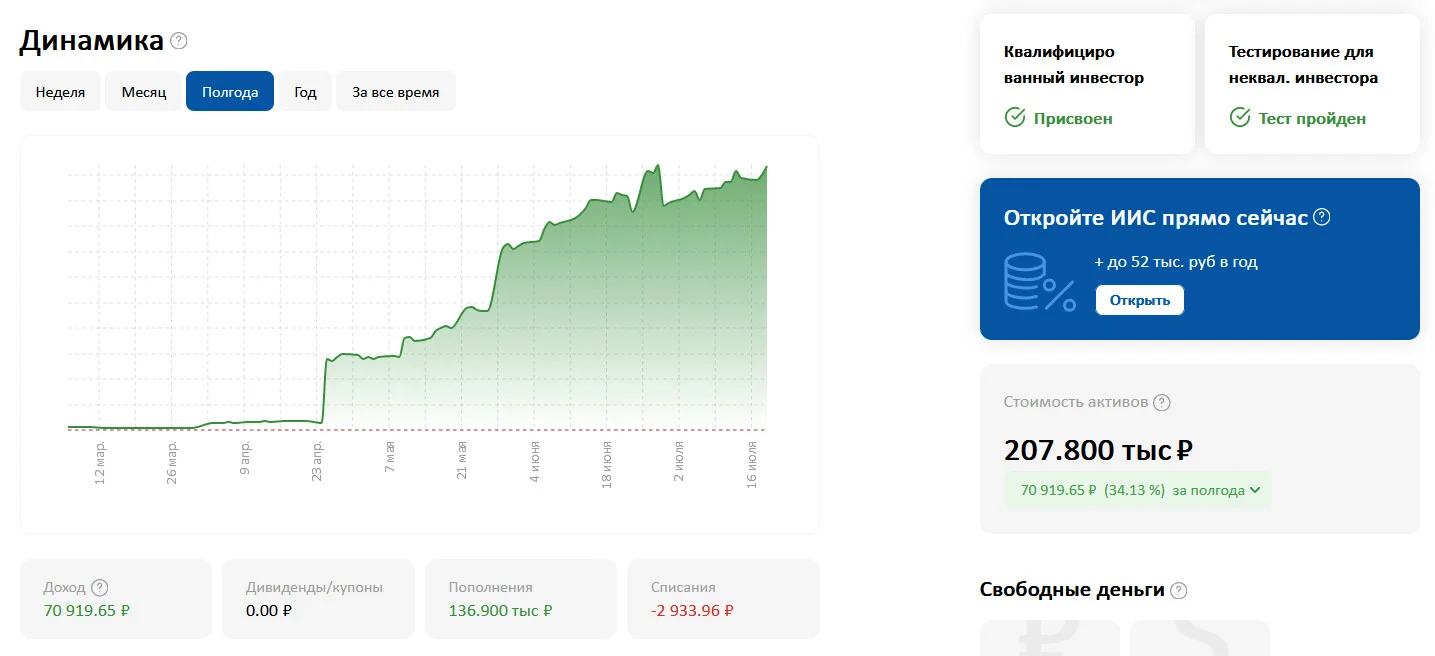
Task: Click green checkmark icon near Тест пройден
Action: [x=1240, y=118]
